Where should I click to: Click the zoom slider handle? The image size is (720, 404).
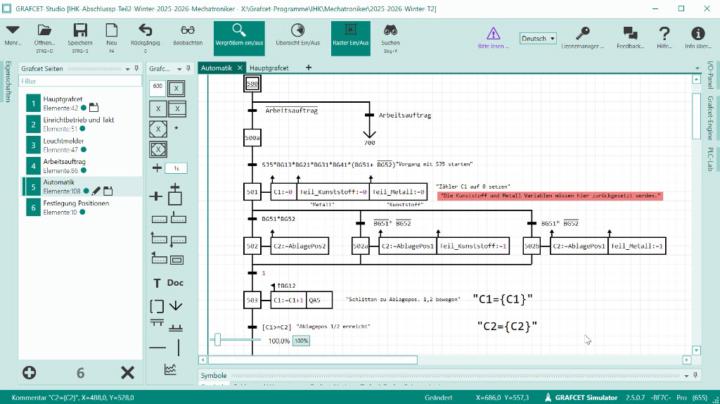pyautogui.click(x=218, y=340)
